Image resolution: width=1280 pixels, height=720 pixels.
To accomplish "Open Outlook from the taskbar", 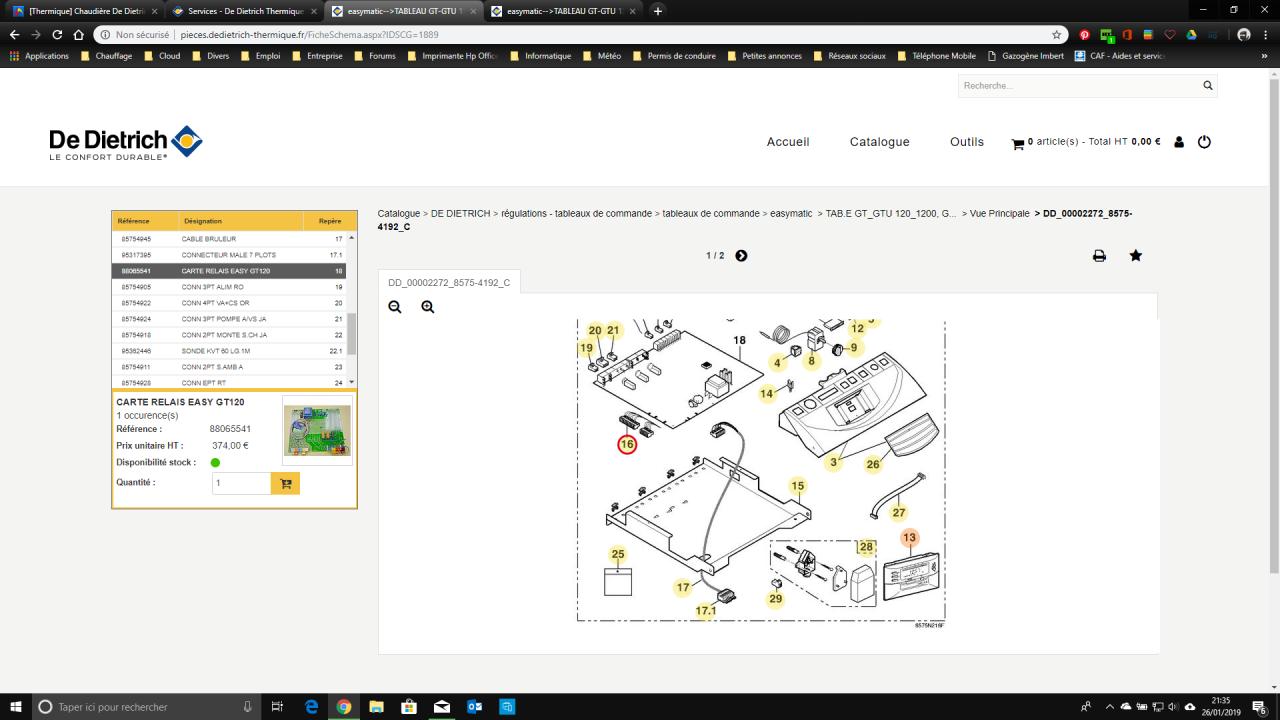I will pyautogui.click(x=474, y=707).
